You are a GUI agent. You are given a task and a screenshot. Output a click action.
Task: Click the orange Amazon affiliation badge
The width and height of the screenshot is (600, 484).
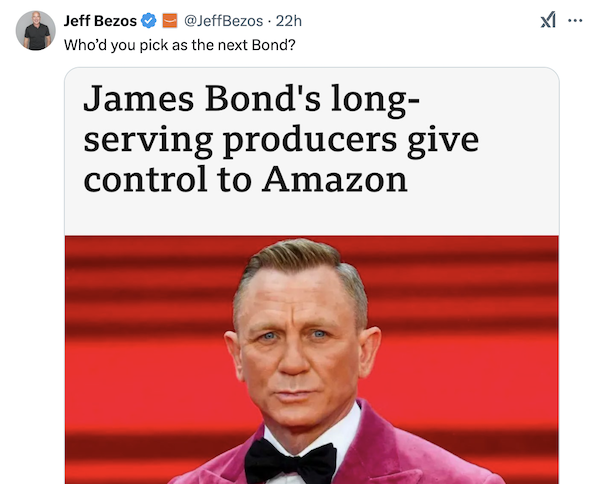170,21
